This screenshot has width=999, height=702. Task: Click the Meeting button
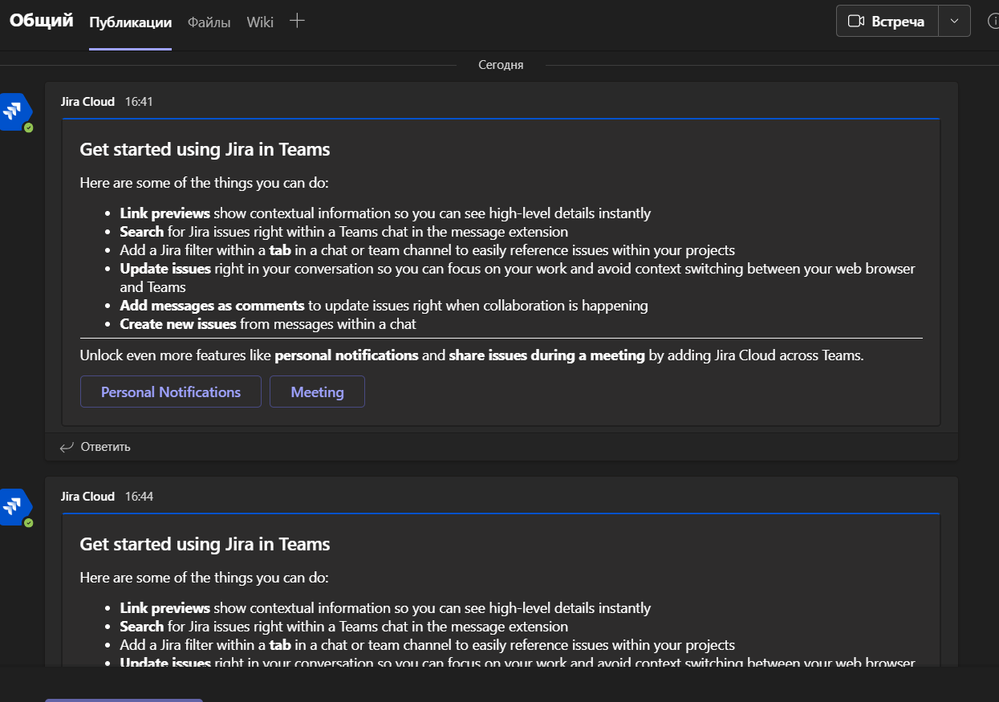(317, 392)
